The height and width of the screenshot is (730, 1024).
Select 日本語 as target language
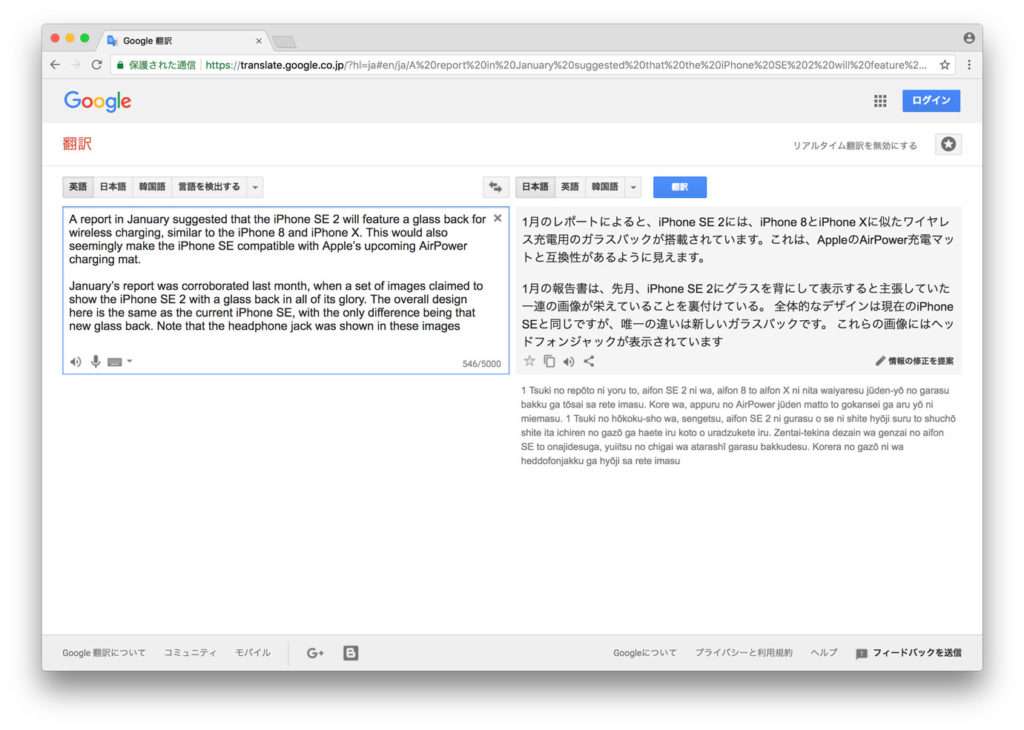point(535,187)
